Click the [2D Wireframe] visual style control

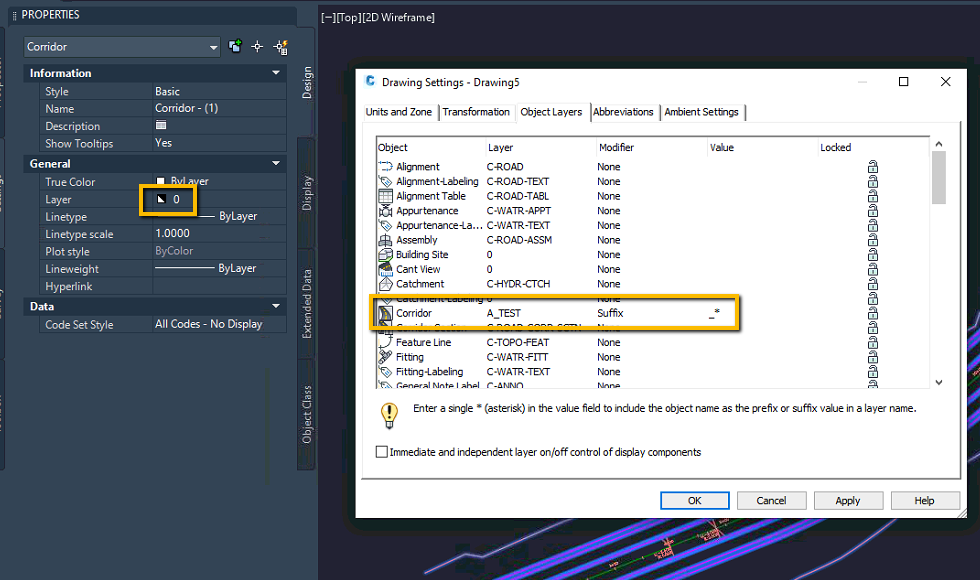[399, 18]
